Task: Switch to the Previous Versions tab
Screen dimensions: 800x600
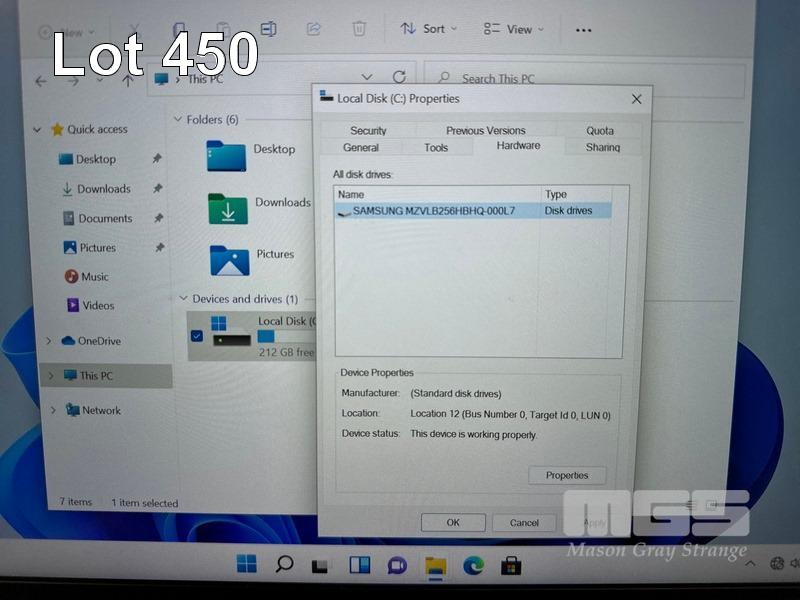Action: tap(485, 130)
